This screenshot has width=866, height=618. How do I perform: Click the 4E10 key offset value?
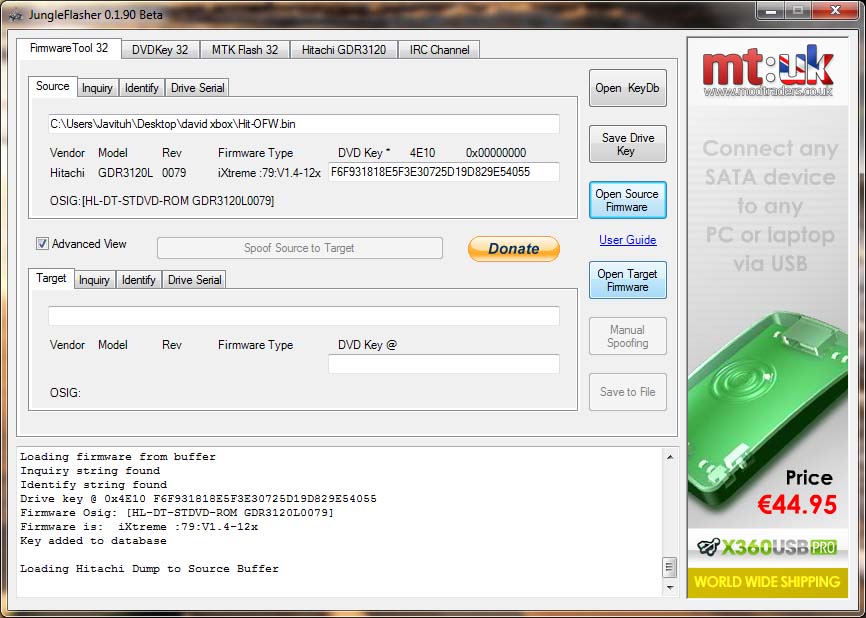[x=423, y=153]
